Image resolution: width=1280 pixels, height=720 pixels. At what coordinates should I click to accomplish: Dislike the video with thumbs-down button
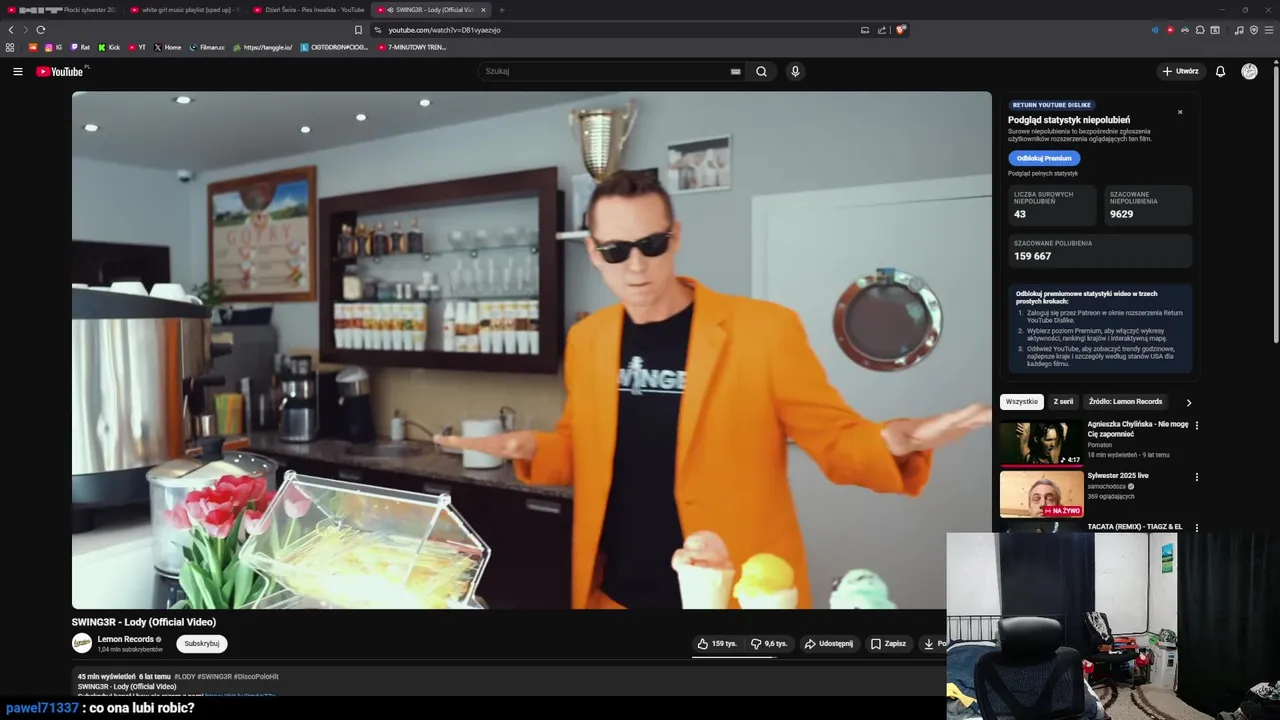[769, 644]
